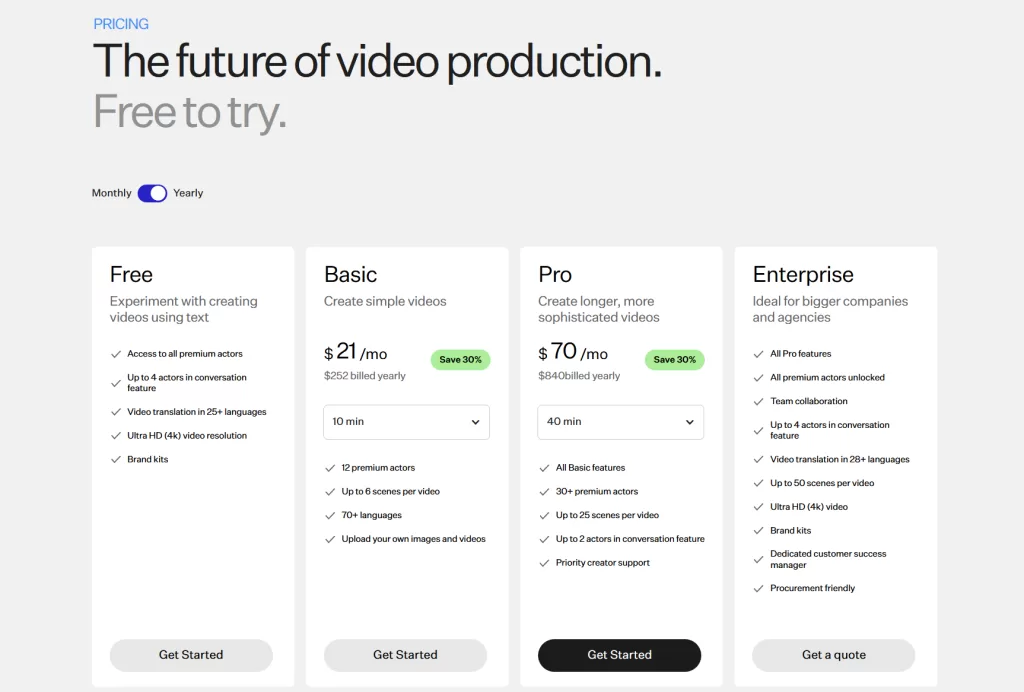The width and height of the screenshot is (1024, 692).
Task: Click Get a quote for Enterprise
Action: coord(833,655)
